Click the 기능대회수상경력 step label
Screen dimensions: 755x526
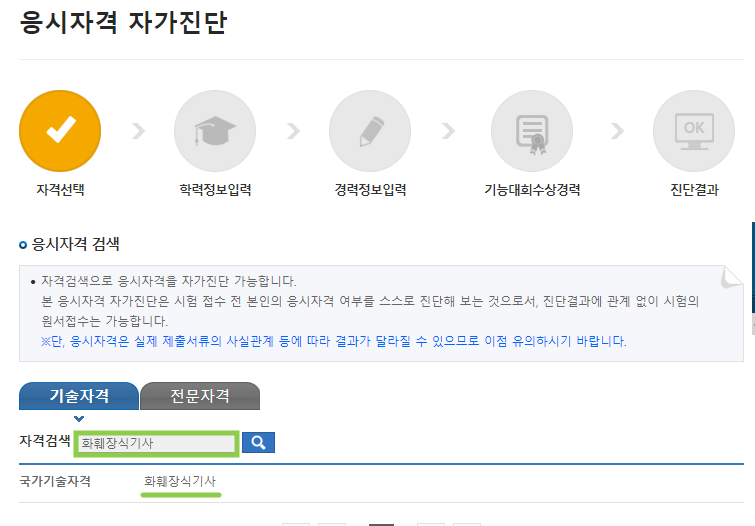[532, 189]
